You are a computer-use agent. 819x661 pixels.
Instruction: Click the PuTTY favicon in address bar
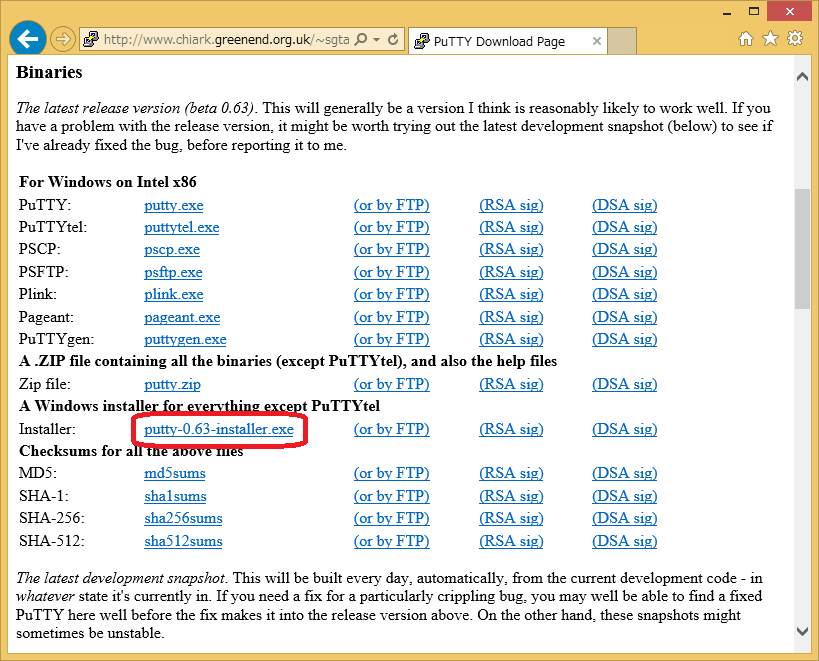pyautogui.click(x=91, y=39)
